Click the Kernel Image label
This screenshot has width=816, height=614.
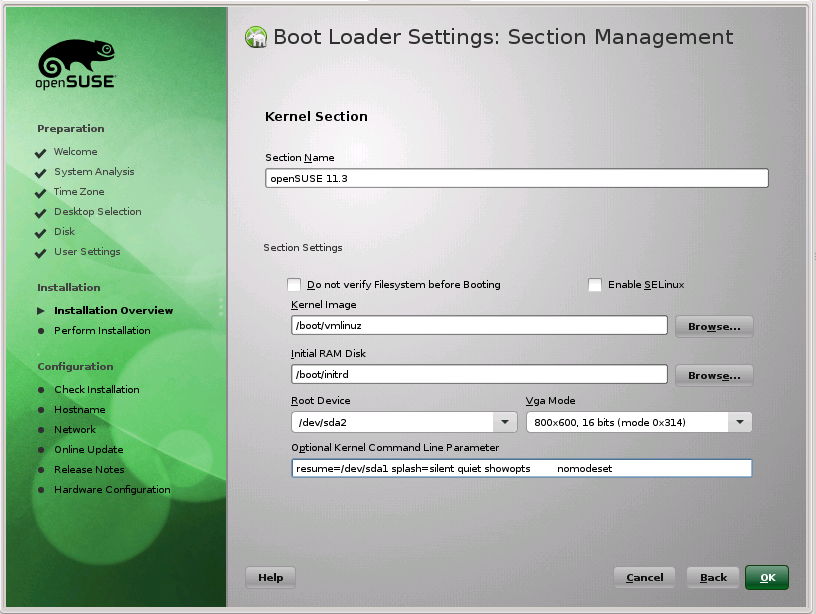pos(324,305)
